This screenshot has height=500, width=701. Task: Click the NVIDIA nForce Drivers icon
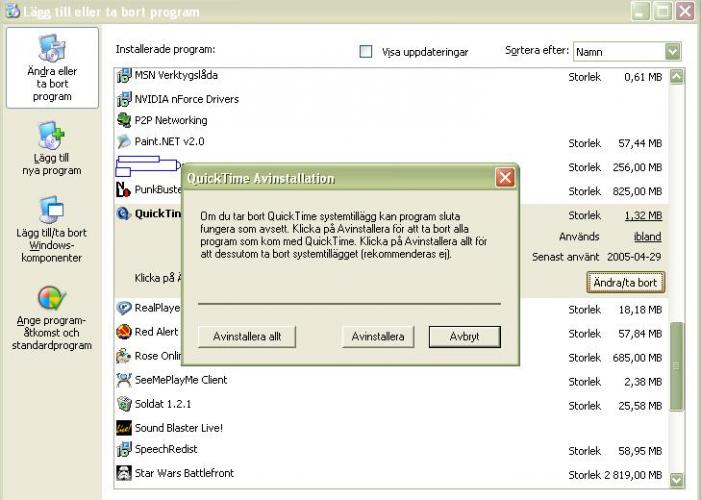[124, 99]
